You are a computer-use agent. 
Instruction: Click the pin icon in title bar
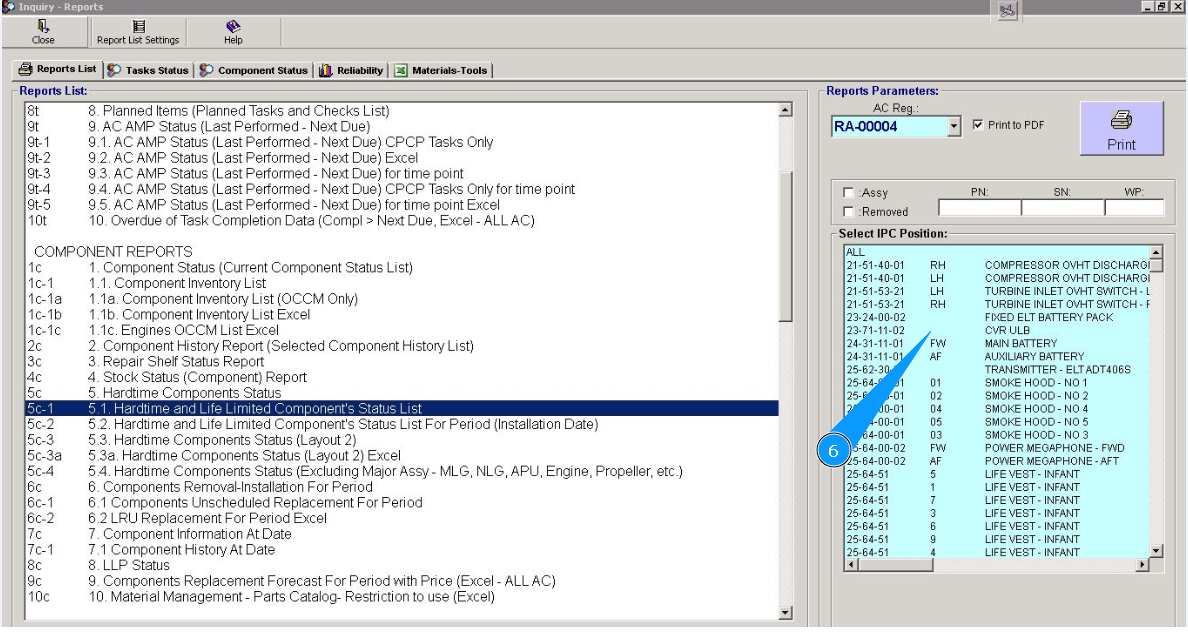click(x=1007, y=11)
